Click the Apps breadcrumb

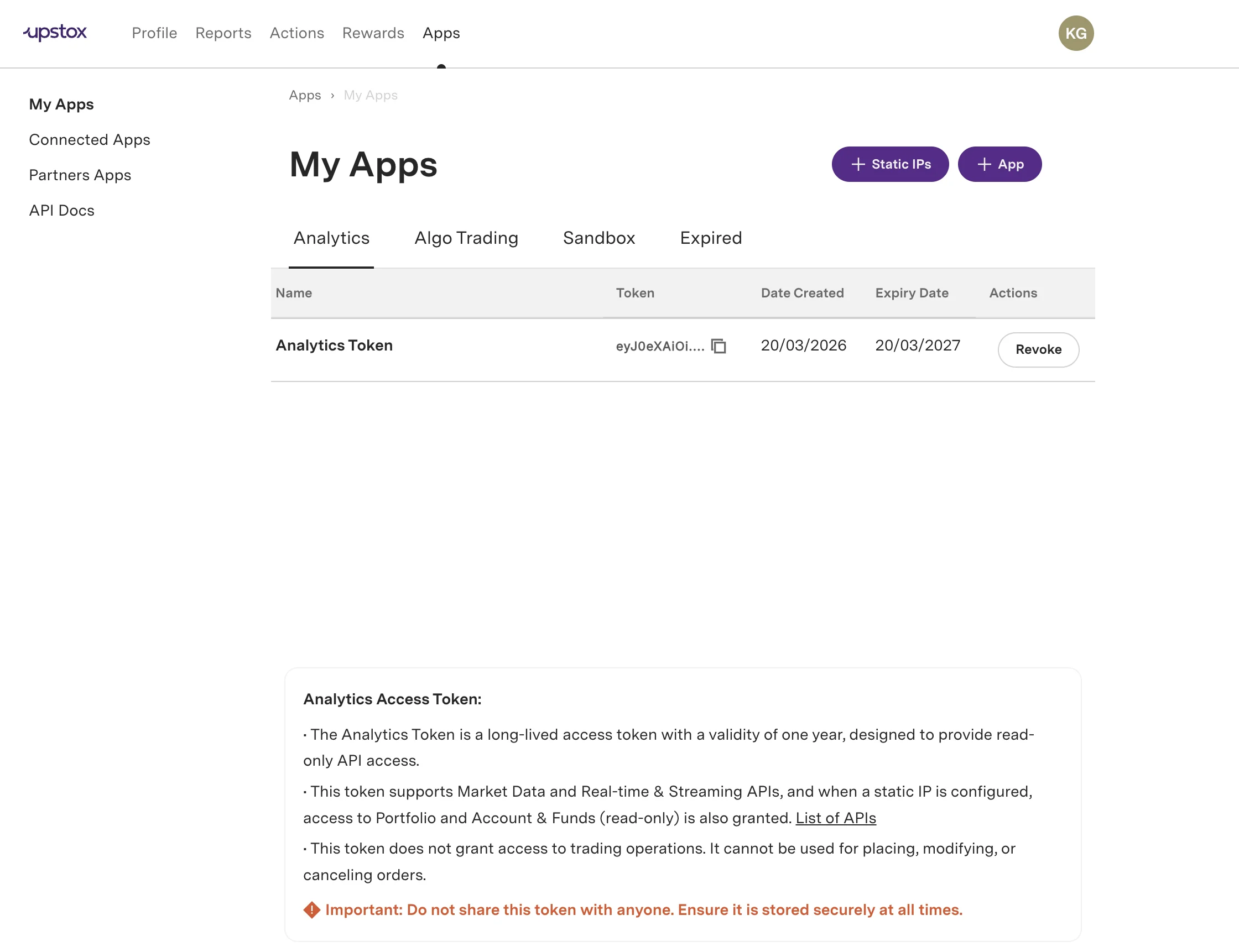tap(305, 95)
